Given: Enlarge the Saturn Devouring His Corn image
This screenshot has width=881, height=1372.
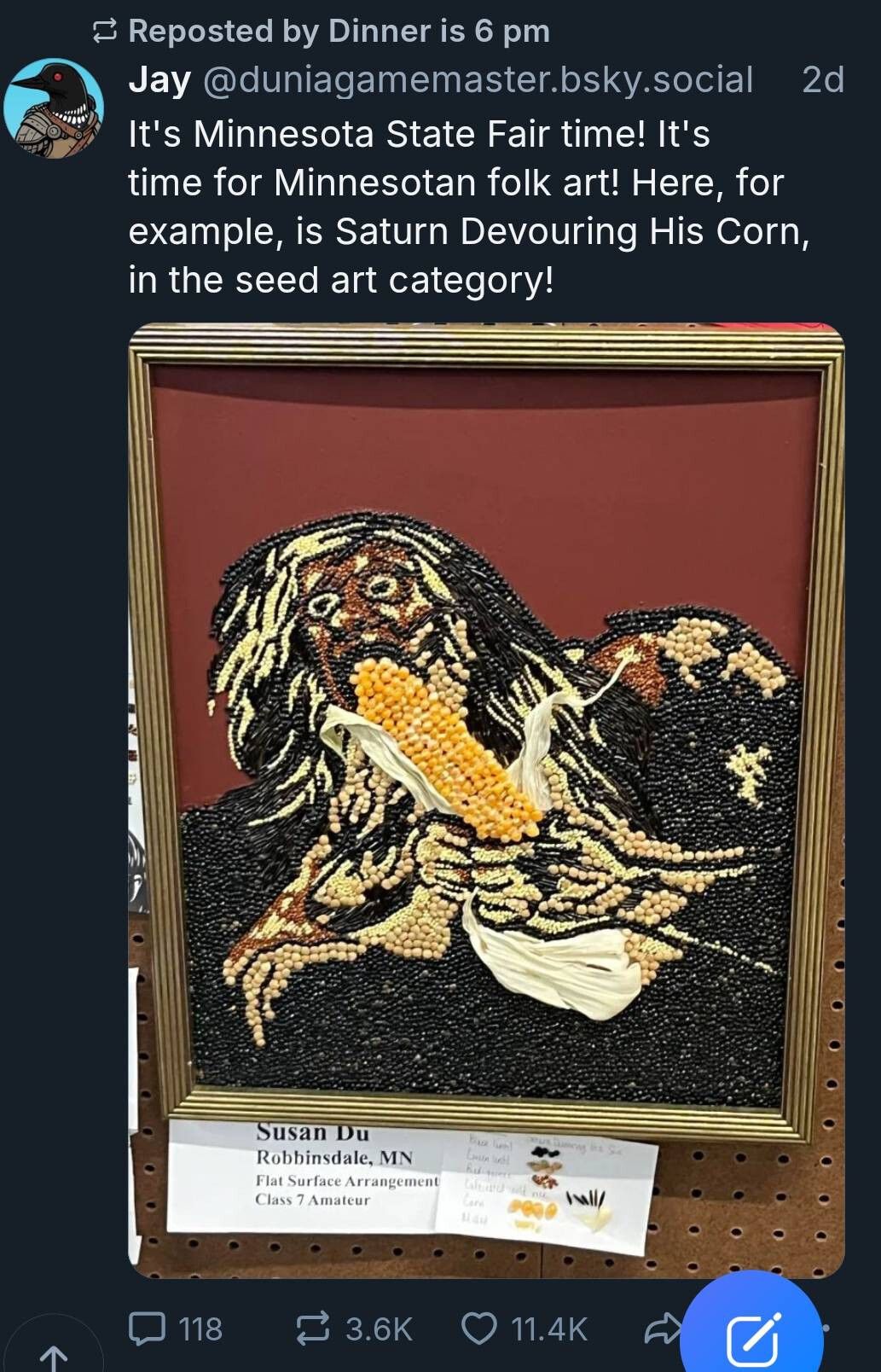Looking at the screenshot, I should [x=486, y=799].
